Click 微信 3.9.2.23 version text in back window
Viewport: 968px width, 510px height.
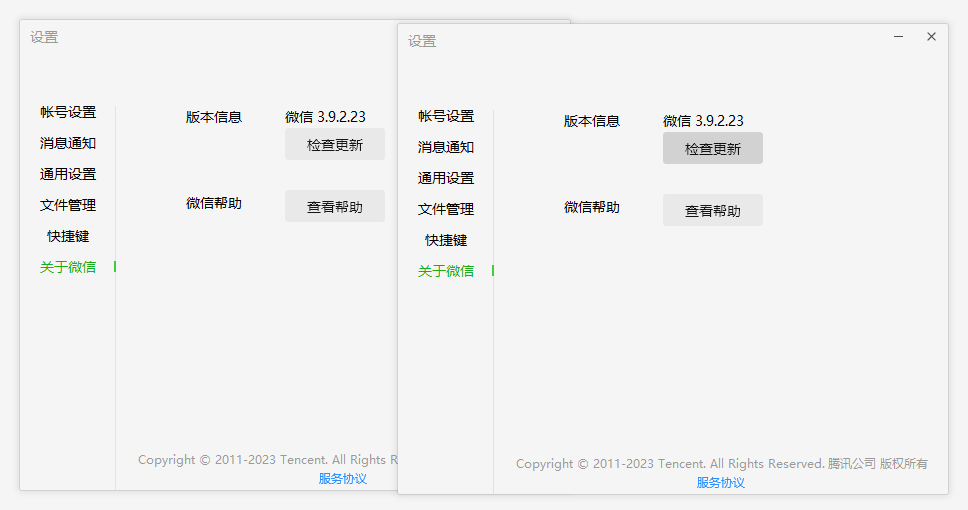pos(325,117)
